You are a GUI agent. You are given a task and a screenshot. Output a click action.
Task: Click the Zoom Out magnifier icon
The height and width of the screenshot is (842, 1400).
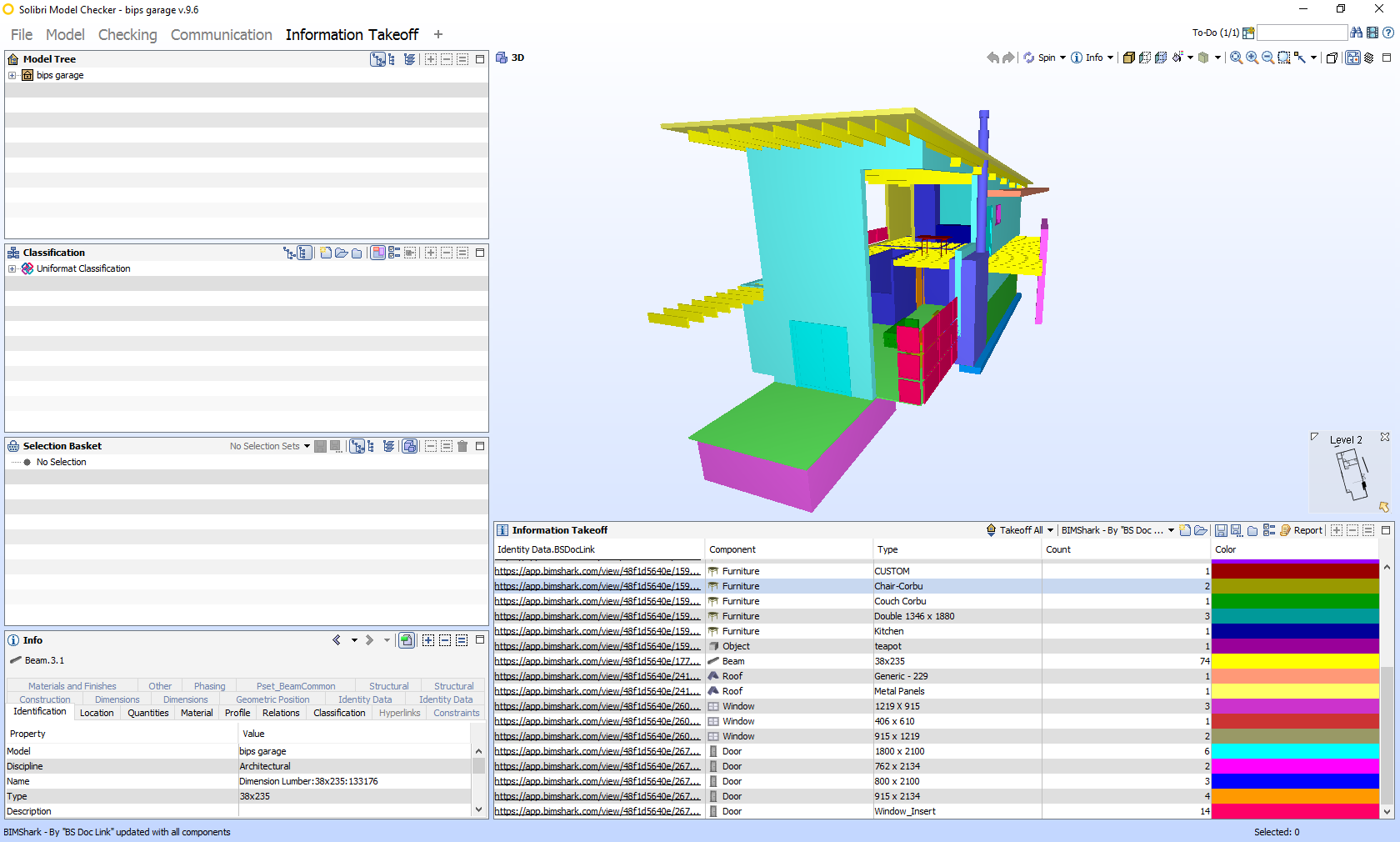point(1267,58)
